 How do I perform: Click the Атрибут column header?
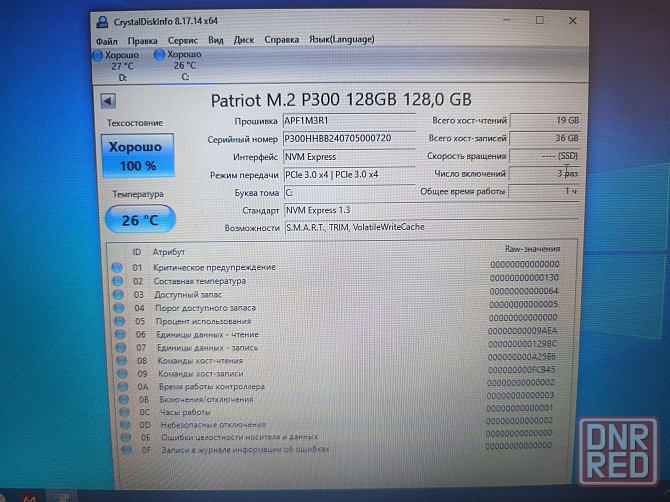(169, 252)
